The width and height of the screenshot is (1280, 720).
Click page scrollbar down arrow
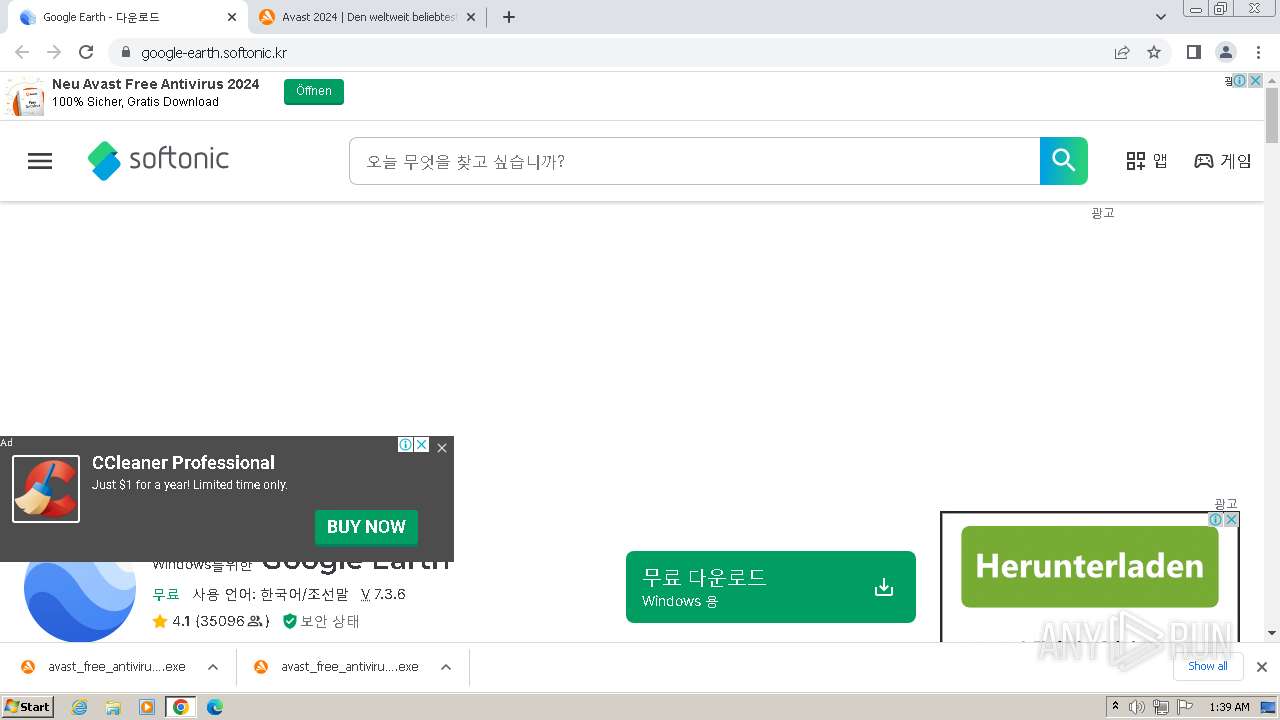tap(1272, 632)
